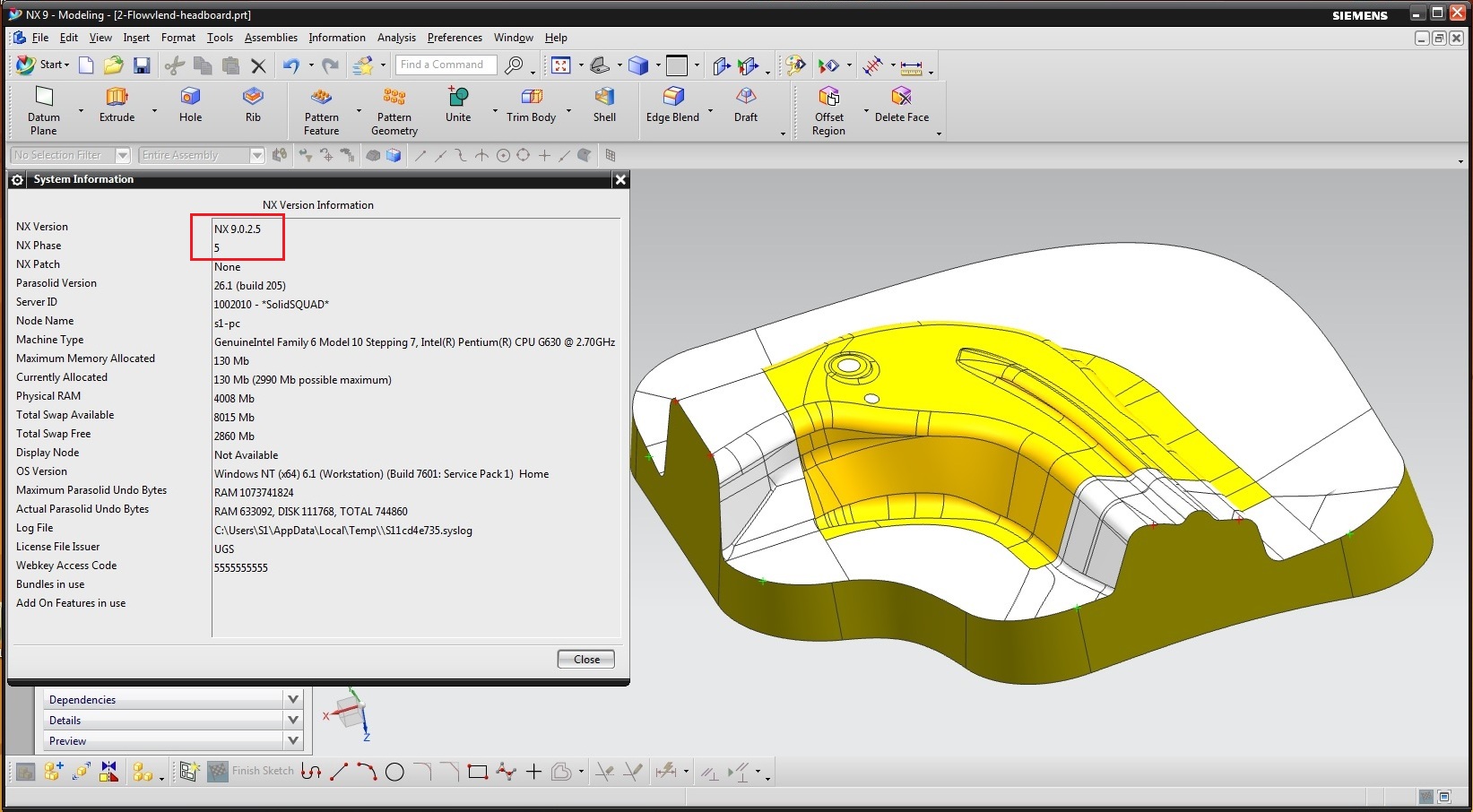
Task: Select the Pattern Geometry tool
Action: 394,110
